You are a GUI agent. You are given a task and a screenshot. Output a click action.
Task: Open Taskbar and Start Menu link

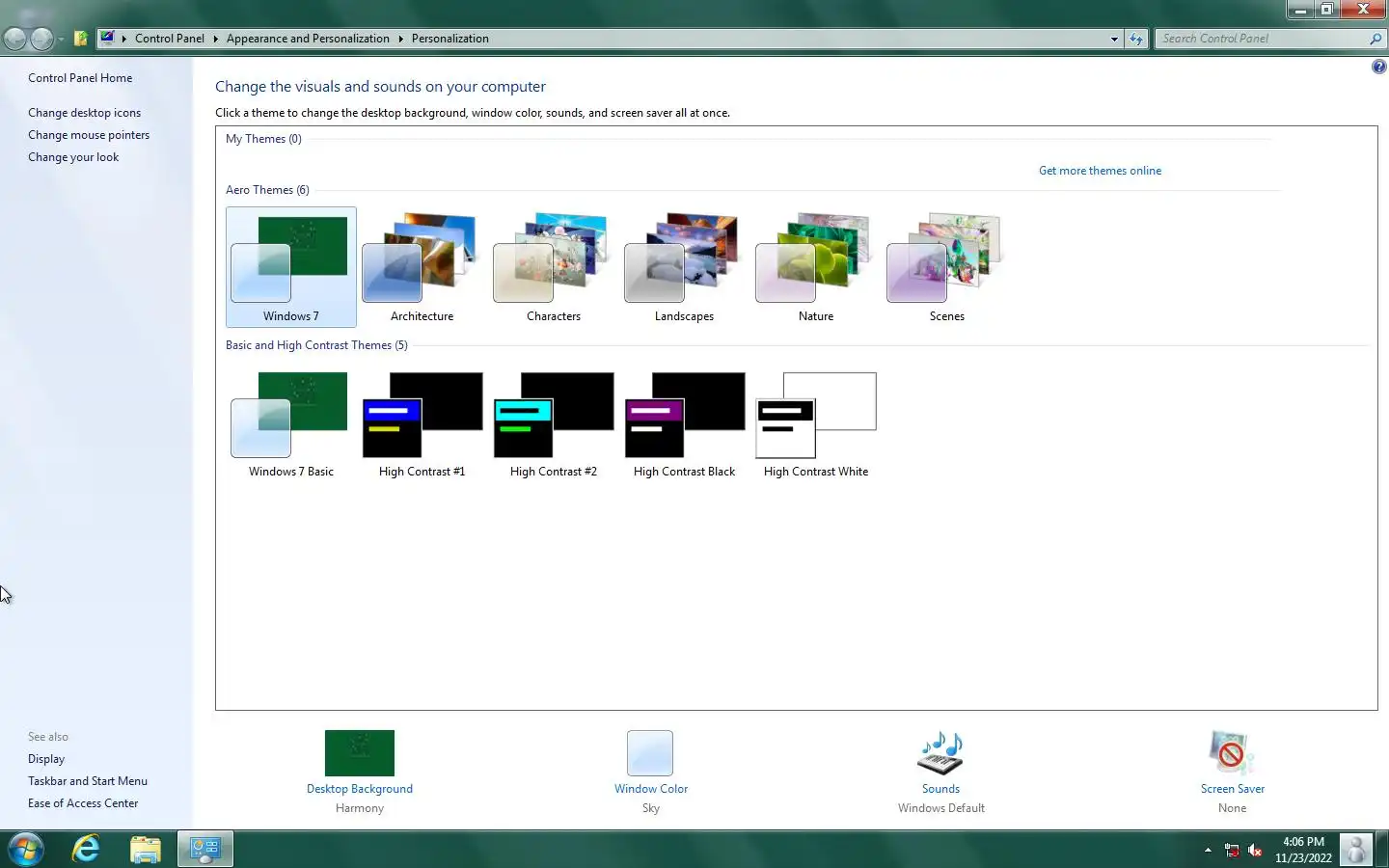click(88, 781)
